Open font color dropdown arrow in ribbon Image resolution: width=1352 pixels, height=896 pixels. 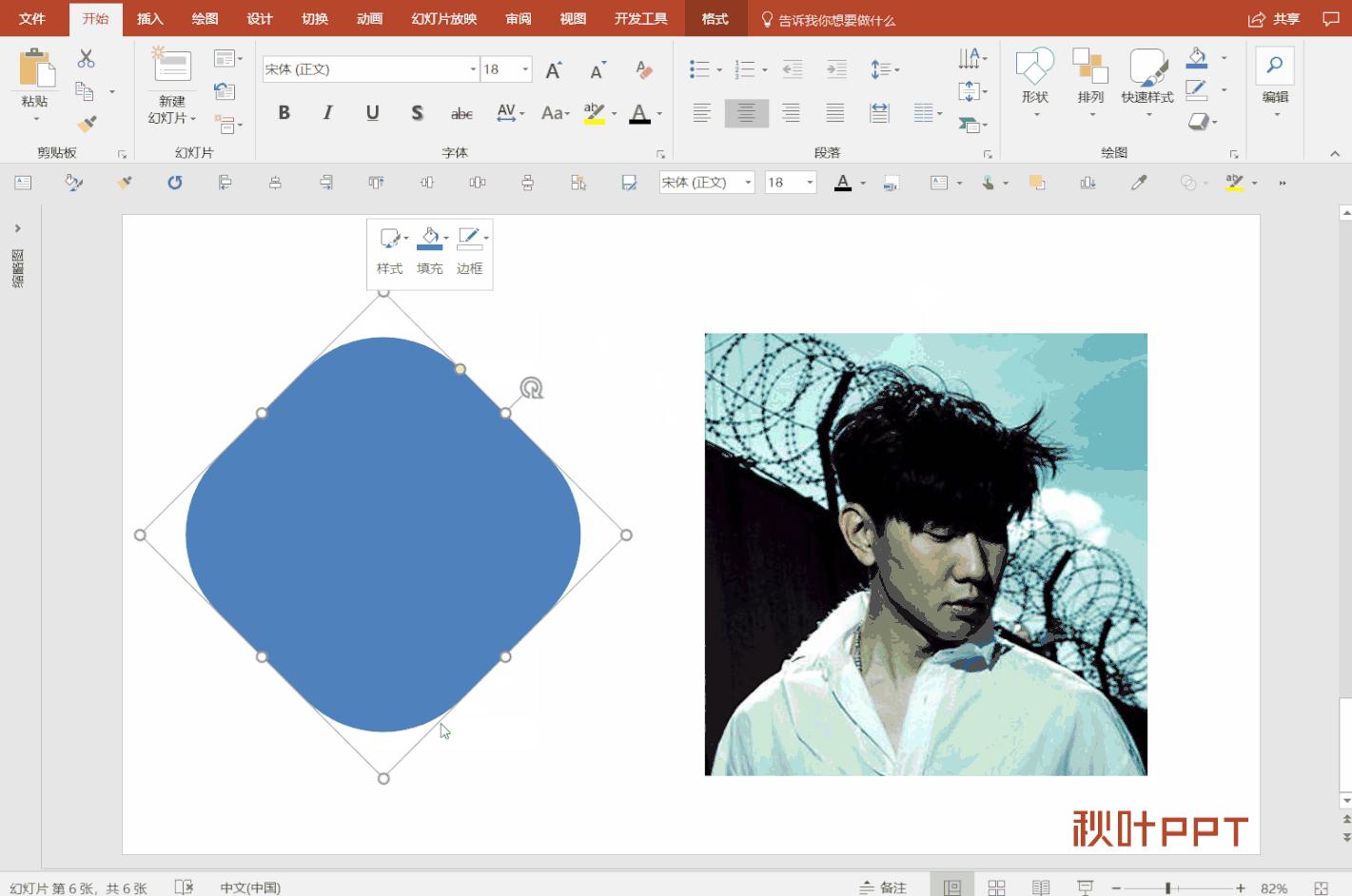(659, 114)
